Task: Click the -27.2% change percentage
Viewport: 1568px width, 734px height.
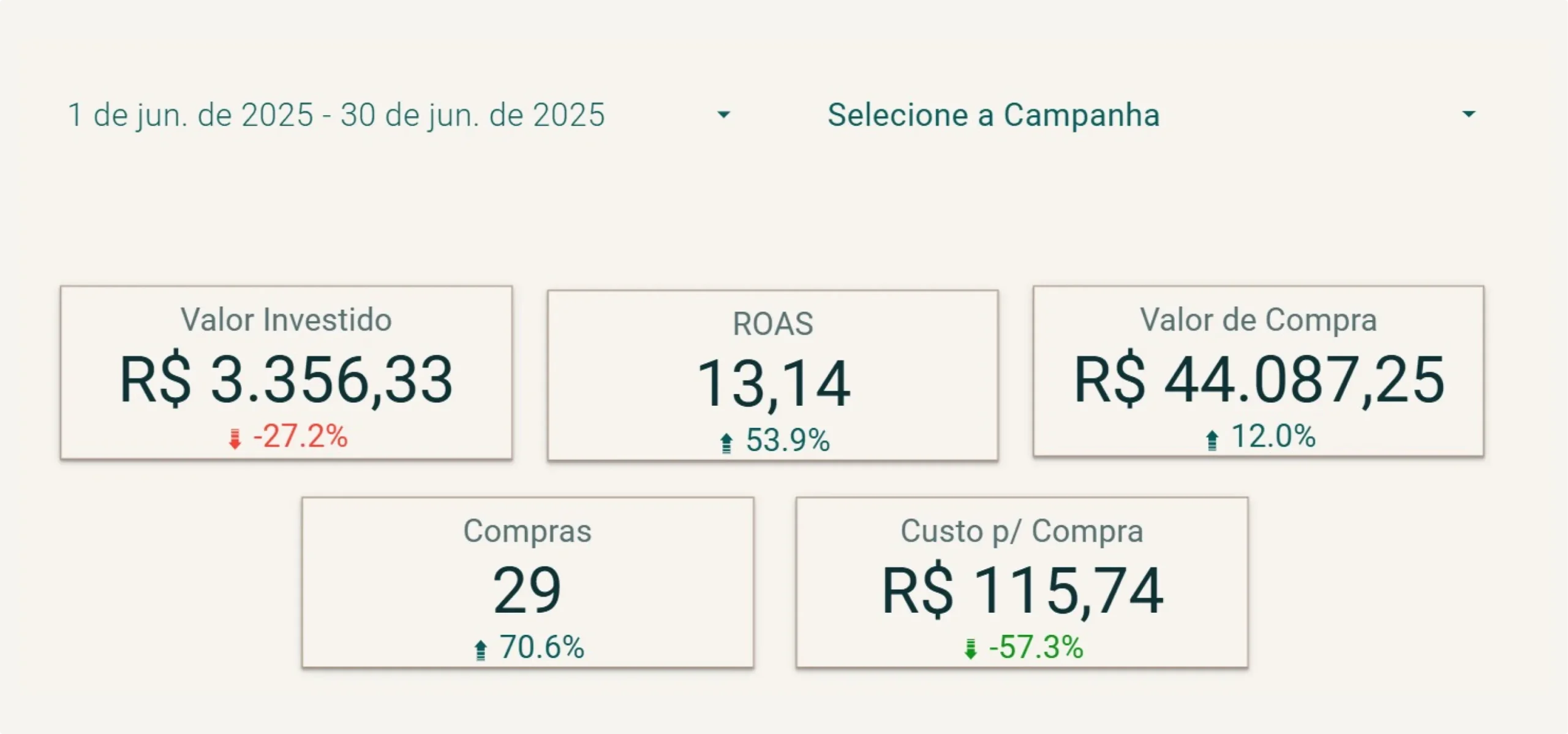Action: pyautogui.click(x=300, y=436)
